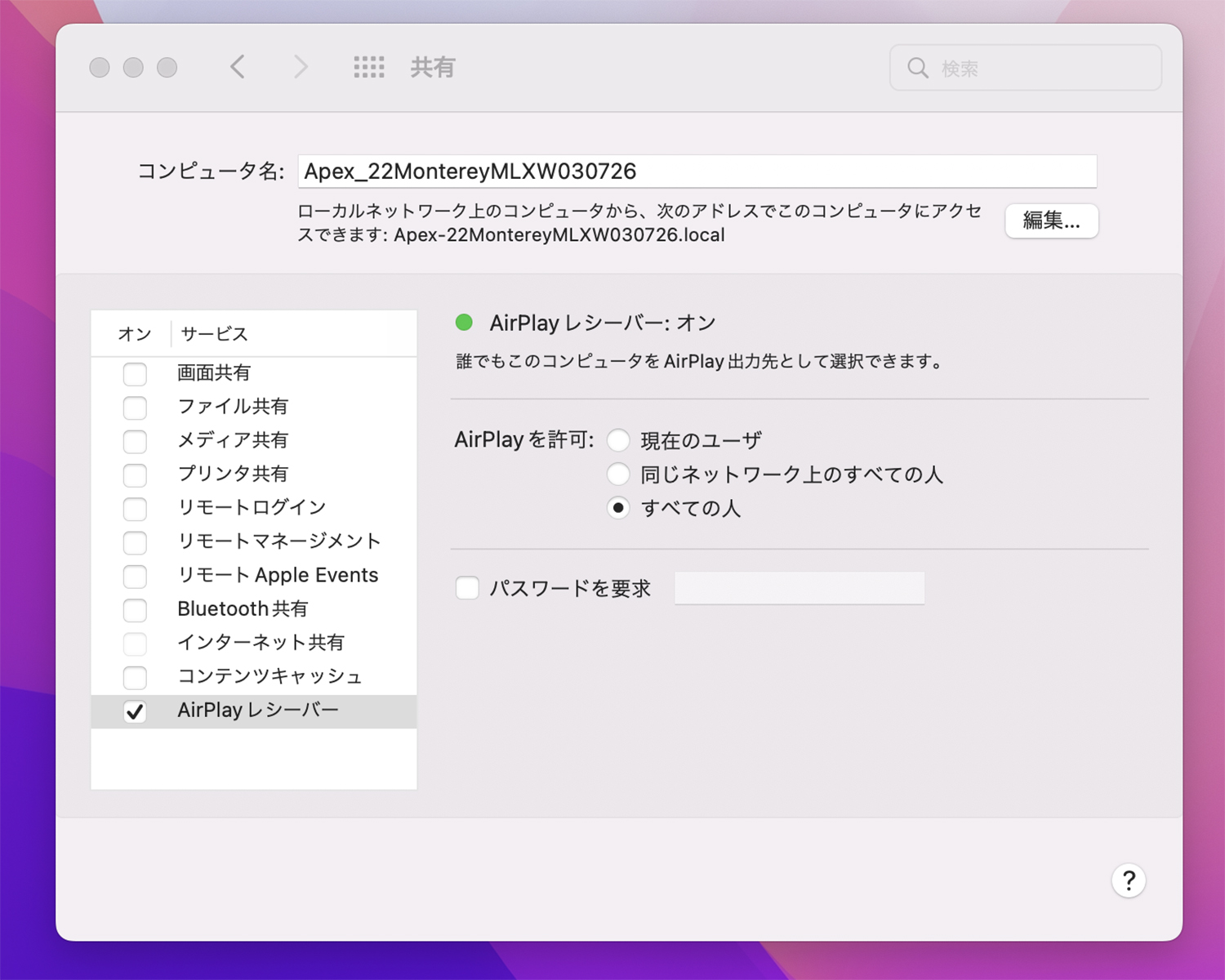This screenshot has height=980, width=1225.
Task: Enable パスワードを要求 checkbox
Action: point(467,588)
